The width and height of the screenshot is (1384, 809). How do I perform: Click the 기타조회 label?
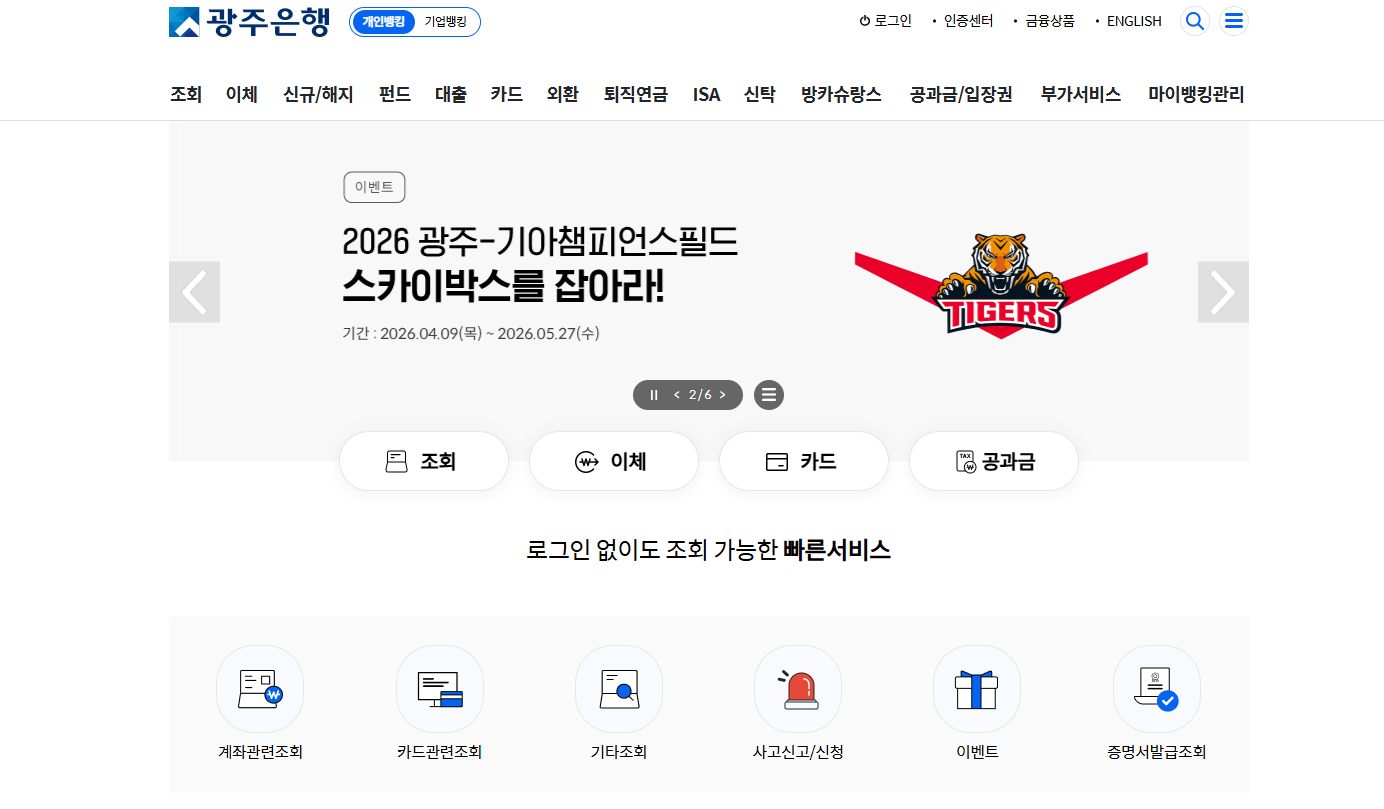619,752
